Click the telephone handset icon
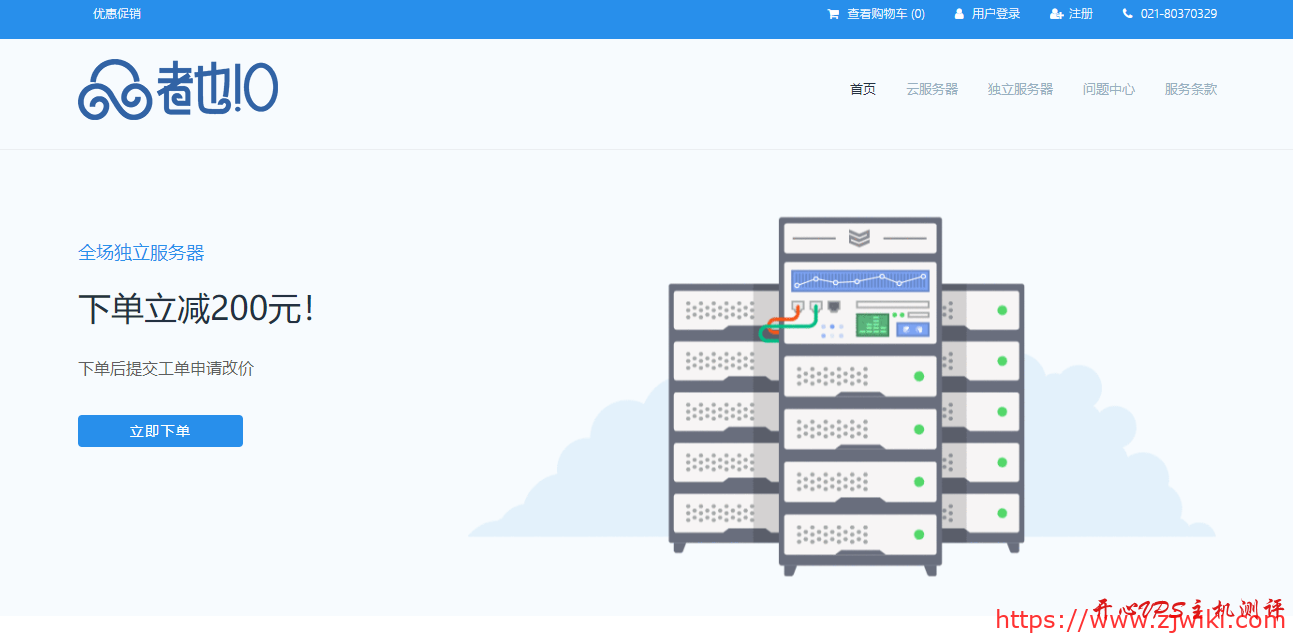 point(1128,14)
